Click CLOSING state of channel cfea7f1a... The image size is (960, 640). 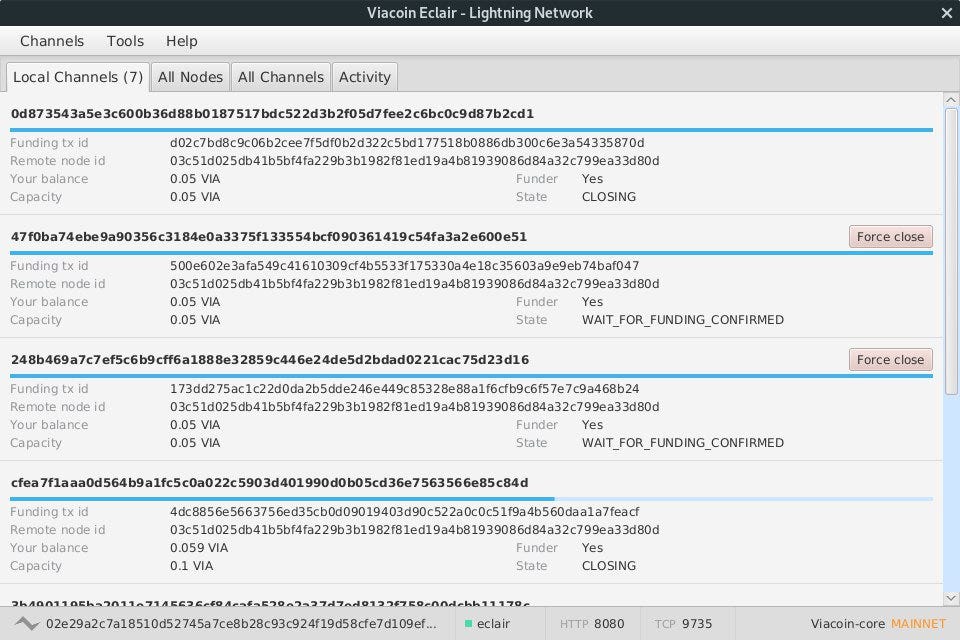tap(609, 566)
